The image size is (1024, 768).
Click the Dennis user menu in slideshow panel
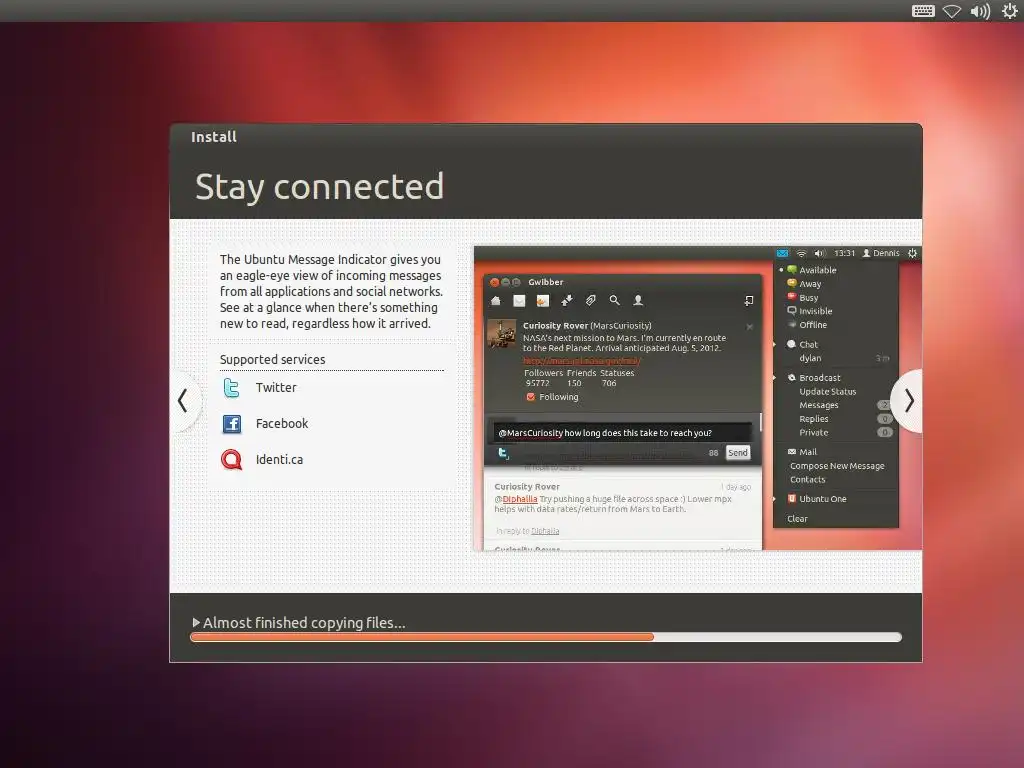coord(881,253)
